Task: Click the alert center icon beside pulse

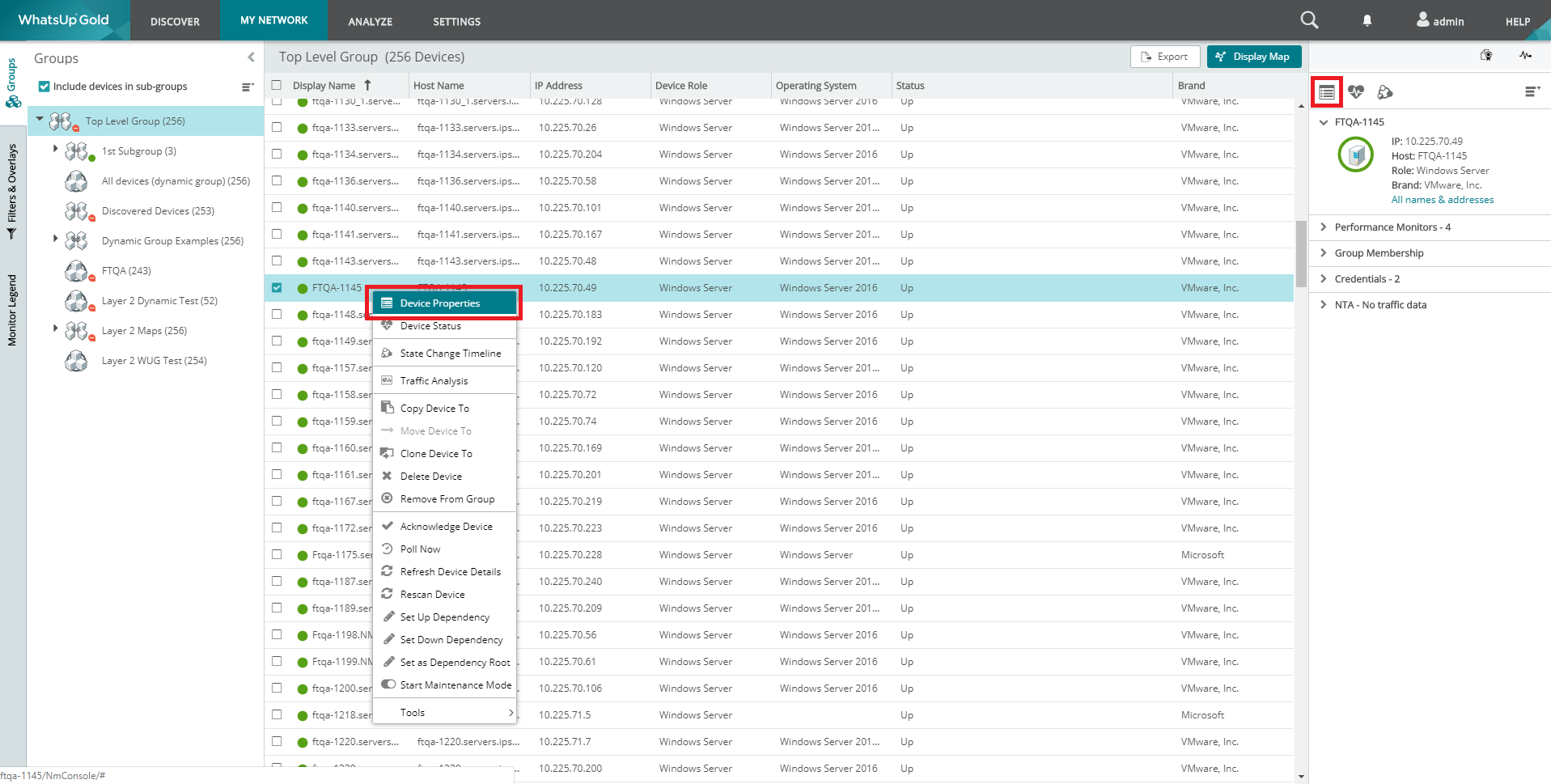Action: tap(1486, 56)
